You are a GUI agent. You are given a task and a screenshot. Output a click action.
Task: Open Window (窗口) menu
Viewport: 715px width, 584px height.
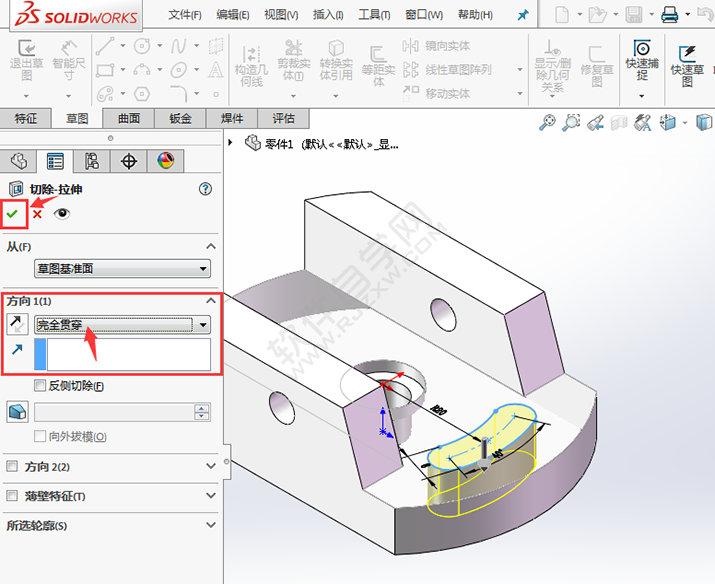pyautogui.click(x=424, y=15)
